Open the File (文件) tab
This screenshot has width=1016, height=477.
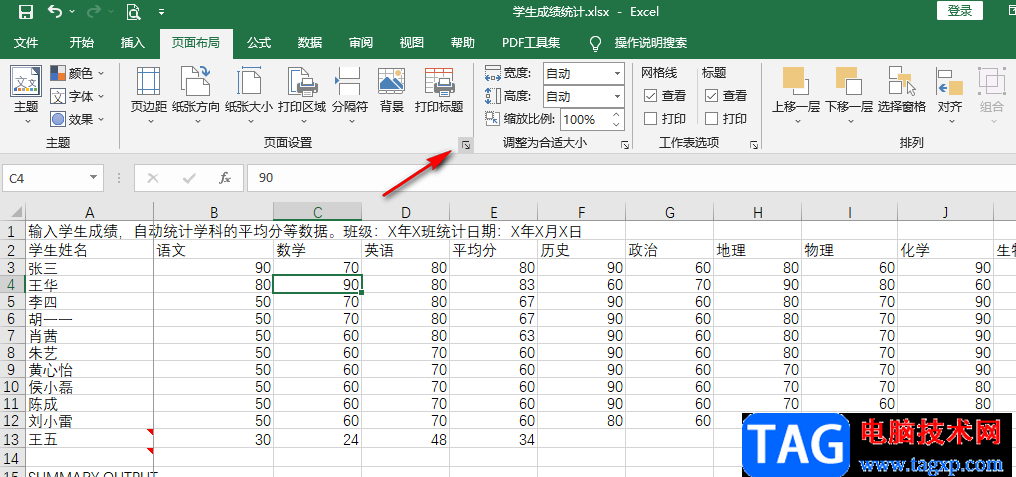click(x=26, y=43)
